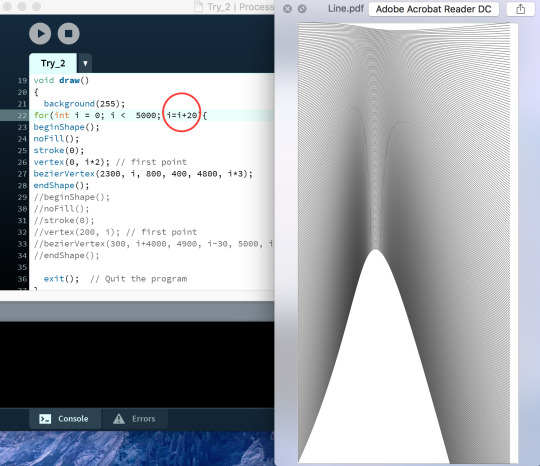Click the second round preview control button

point(302,9)
